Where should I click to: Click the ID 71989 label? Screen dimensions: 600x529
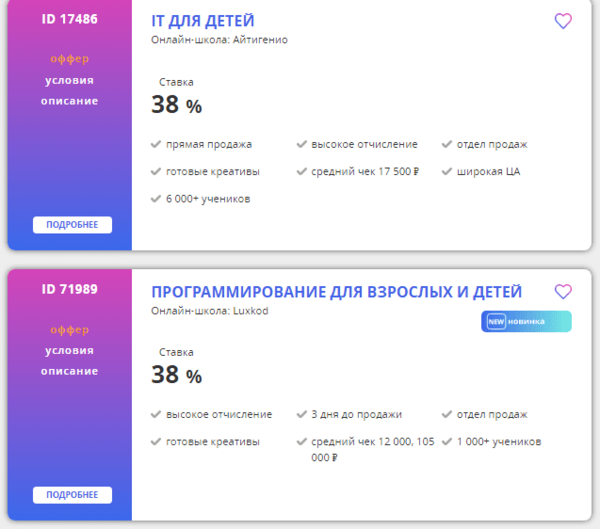tap(70, 289)
